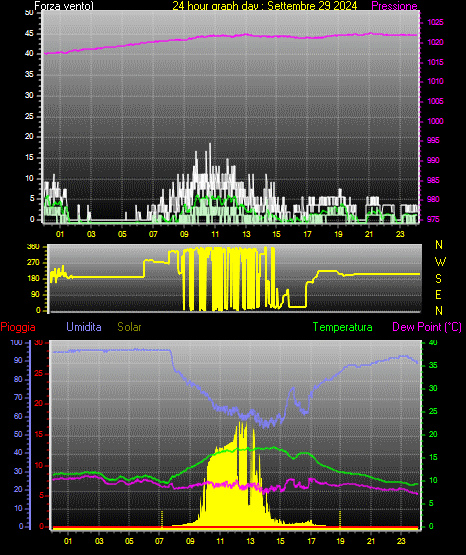Screen dimensions: 466x555
Task: Click the N compass label at top
Action: (x=439, y=245)
